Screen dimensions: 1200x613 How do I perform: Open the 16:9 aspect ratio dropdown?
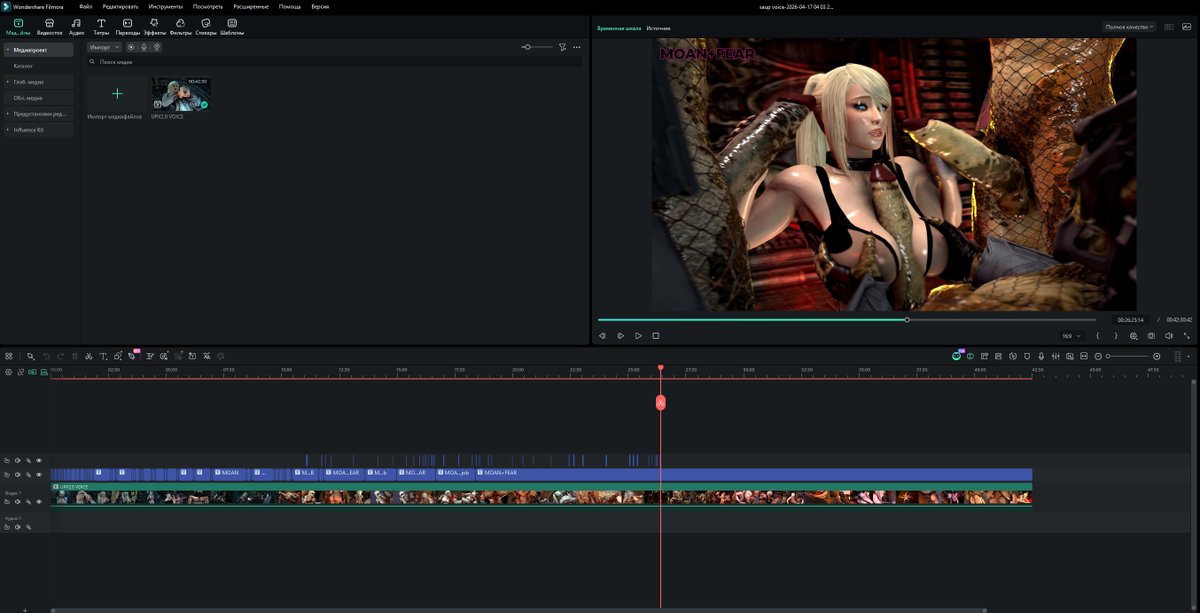click(1071, 336)
